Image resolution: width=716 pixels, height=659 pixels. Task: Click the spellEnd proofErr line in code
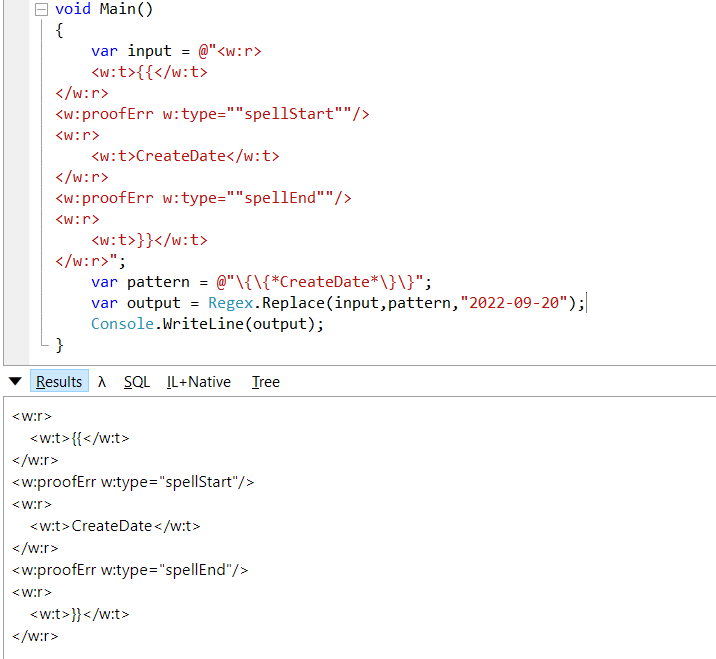203,198
